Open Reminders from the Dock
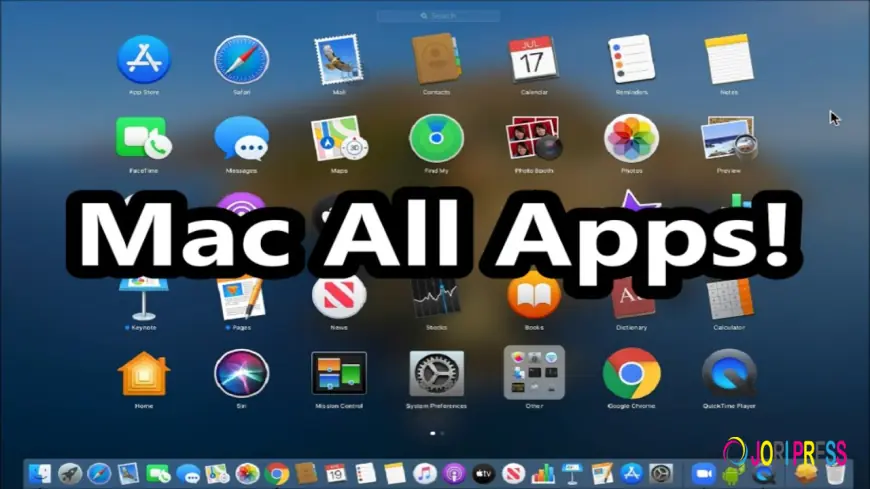 [366, 474]
